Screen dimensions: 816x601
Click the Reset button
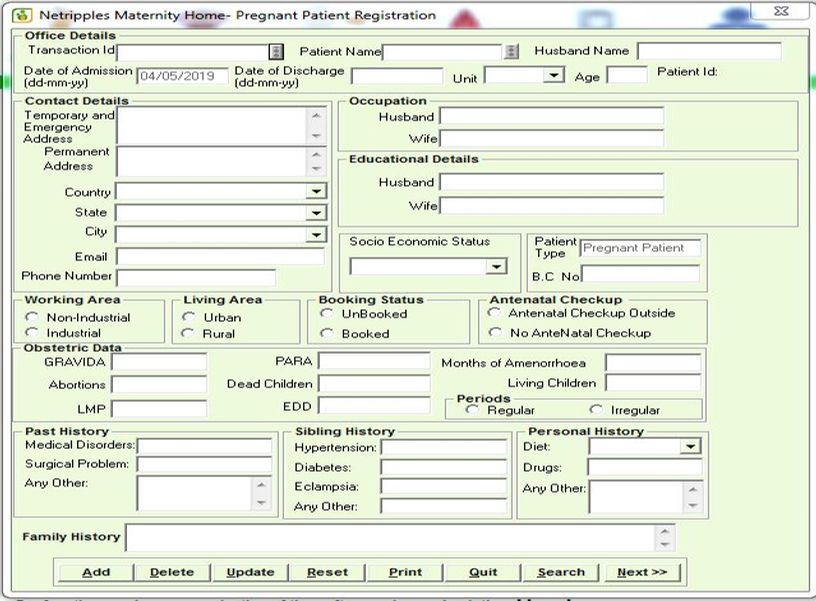pos(327,572)
